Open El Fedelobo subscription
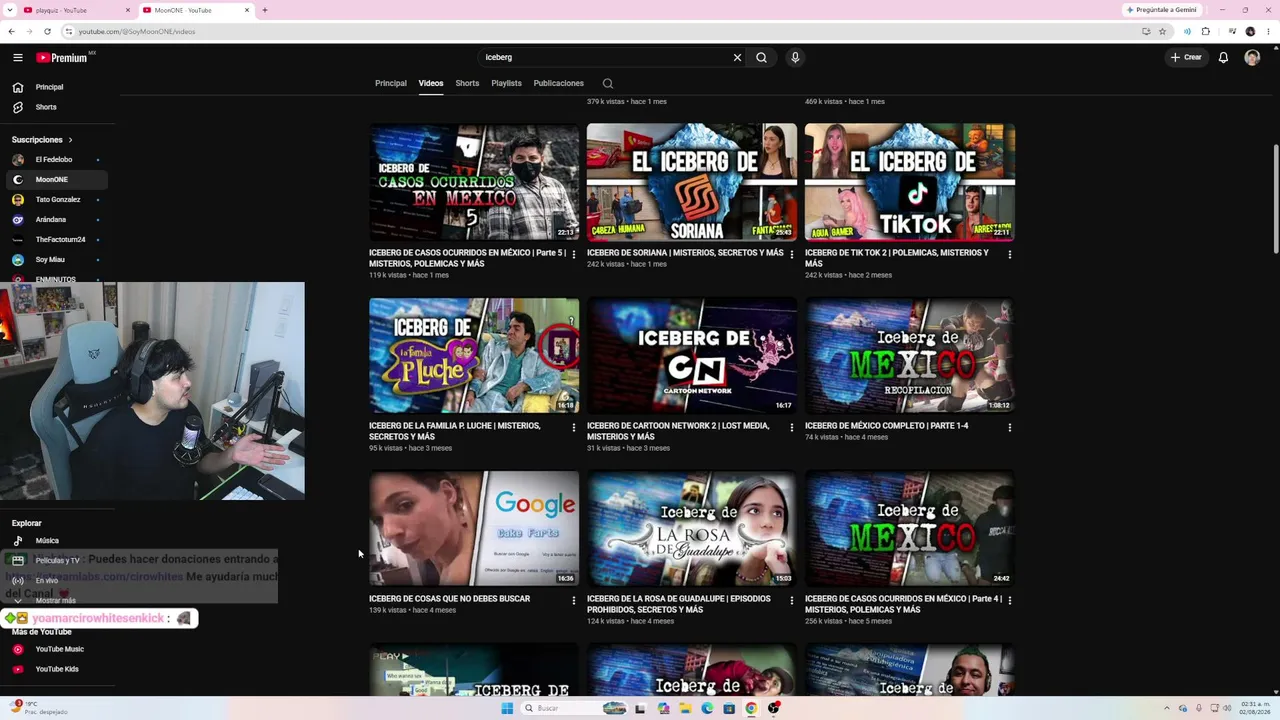 57,160
